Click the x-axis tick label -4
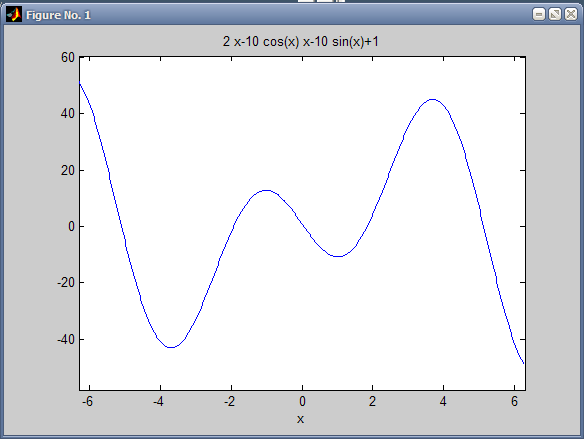The width and height of the screenshot is (584, 439). (x=158, y=401)
